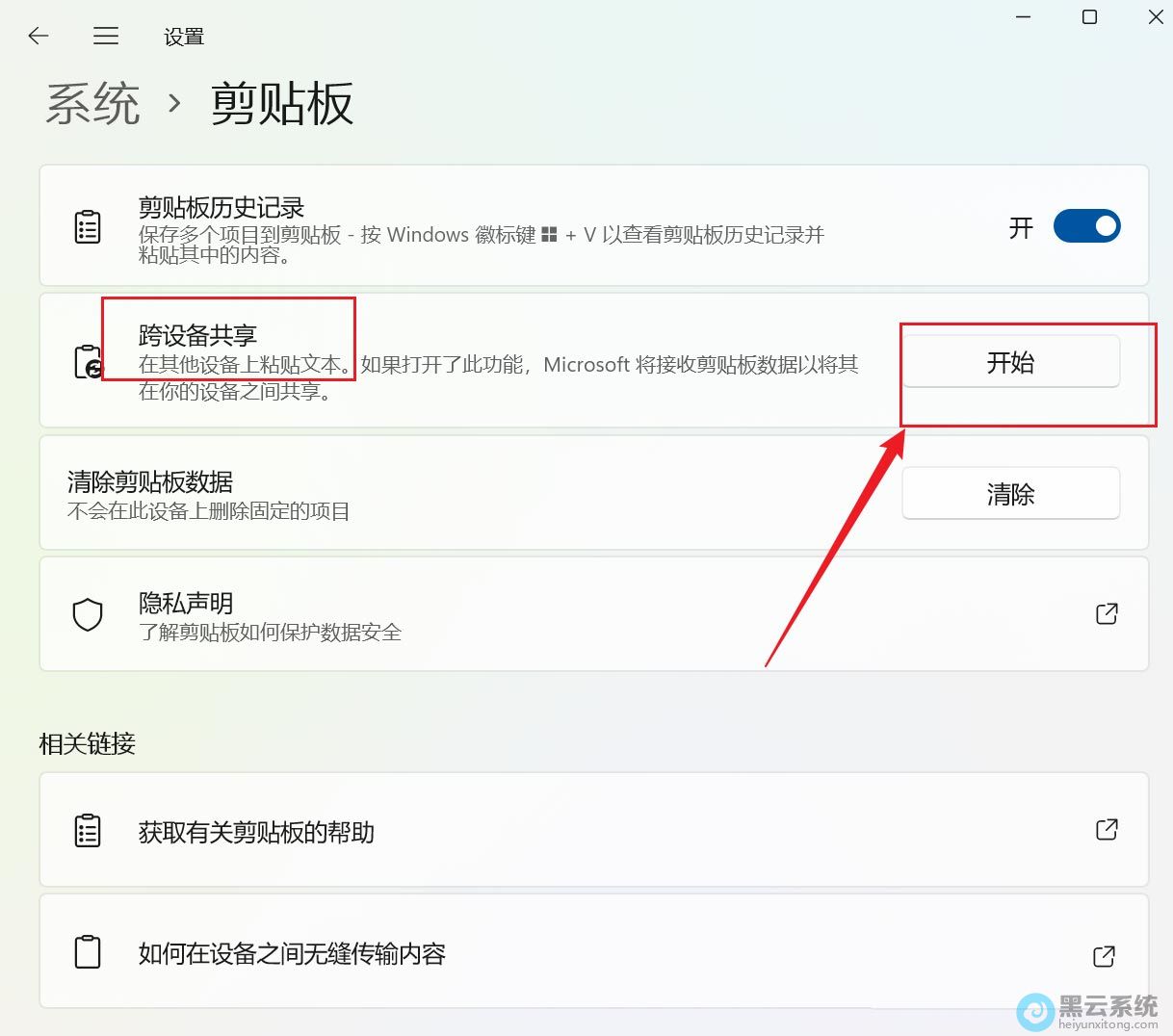Click the document icon beside 如何在设备之间无缝传输内容
The height and width of the screenshot is (1036, 1173).
[x=88, y=951]
